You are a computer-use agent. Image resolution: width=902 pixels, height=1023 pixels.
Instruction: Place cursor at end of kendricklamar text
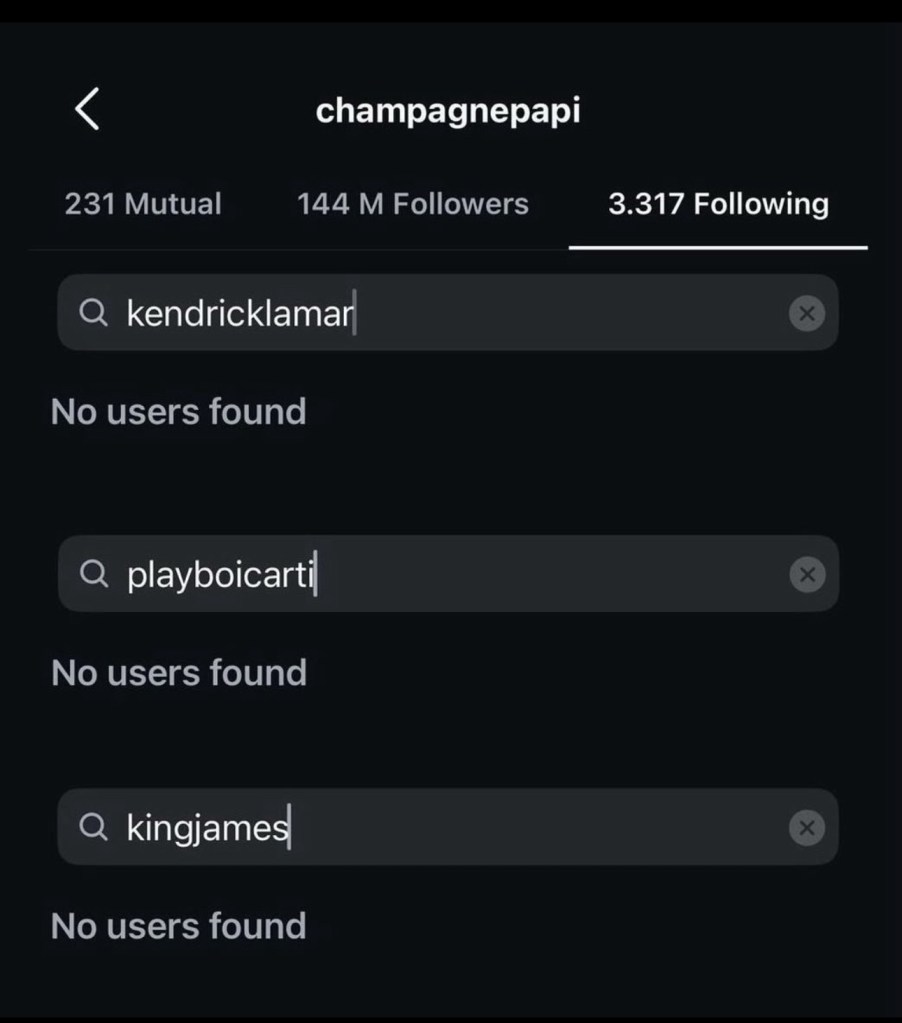(x=354, y=314)
